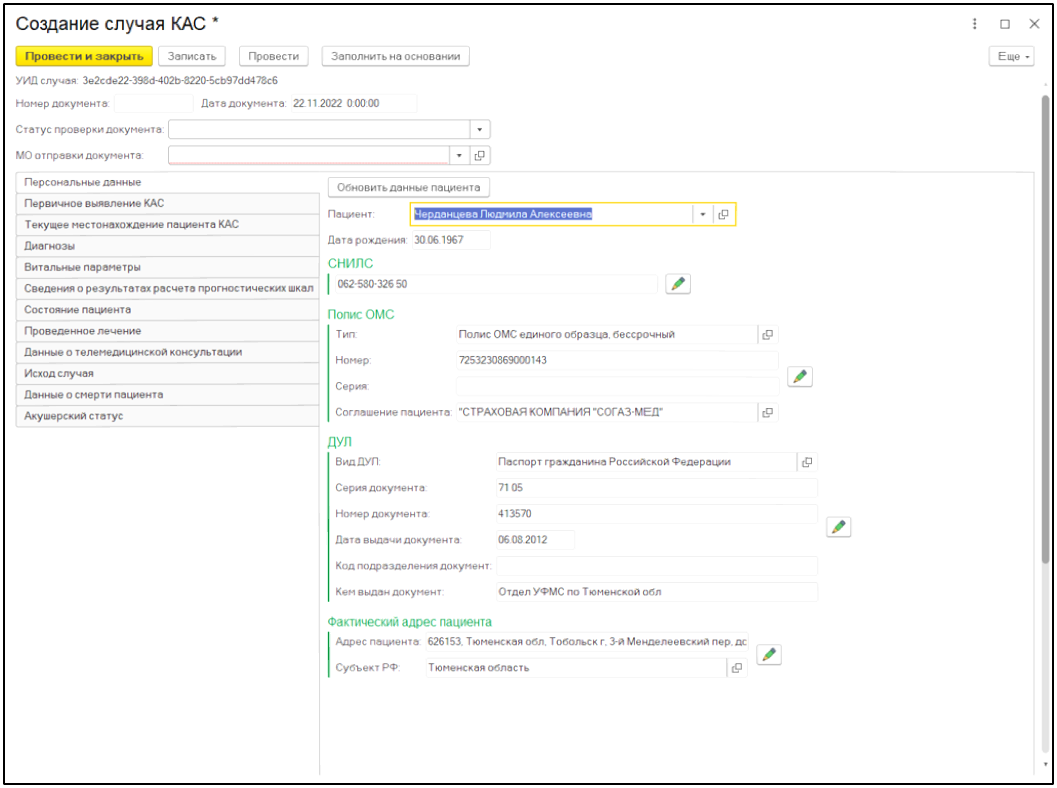
Task: Click the Обновить данные пациента button
Action: (409, 187)
